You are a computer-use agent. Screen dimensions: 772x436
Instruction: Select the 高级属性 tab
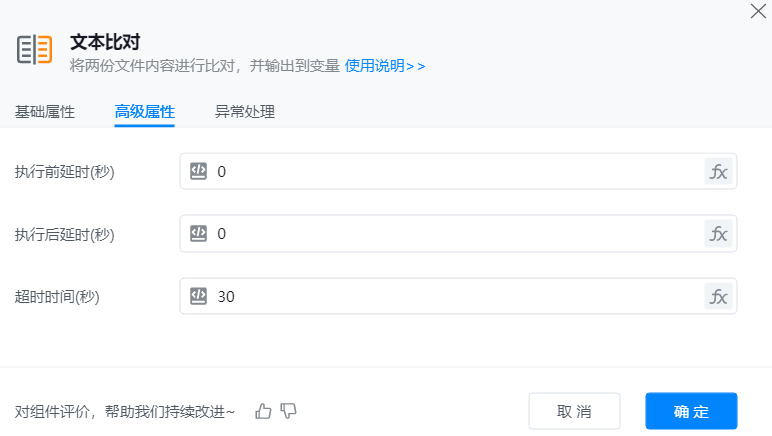pyautogui.click(x=144, y=112)
